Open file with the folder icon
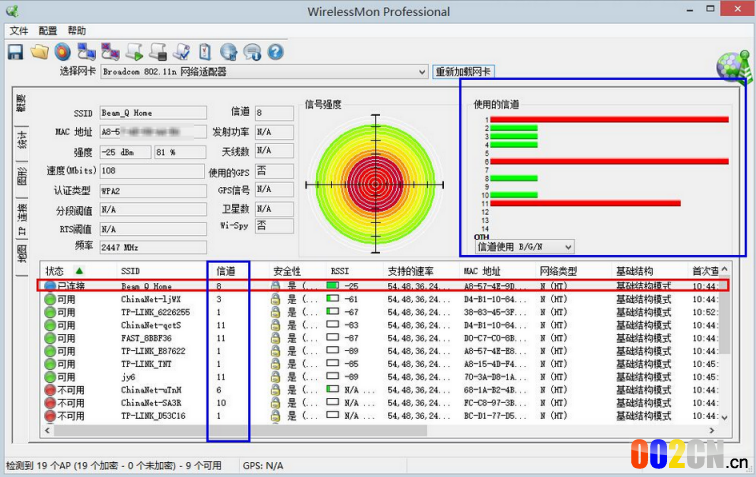 pos(40,52)
